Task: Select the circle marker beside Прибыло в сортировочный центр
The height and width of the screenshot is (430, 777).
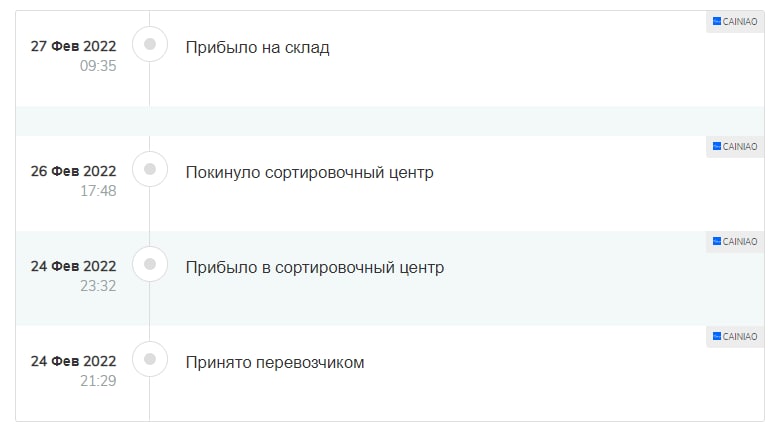Action: tap(150, 264)
